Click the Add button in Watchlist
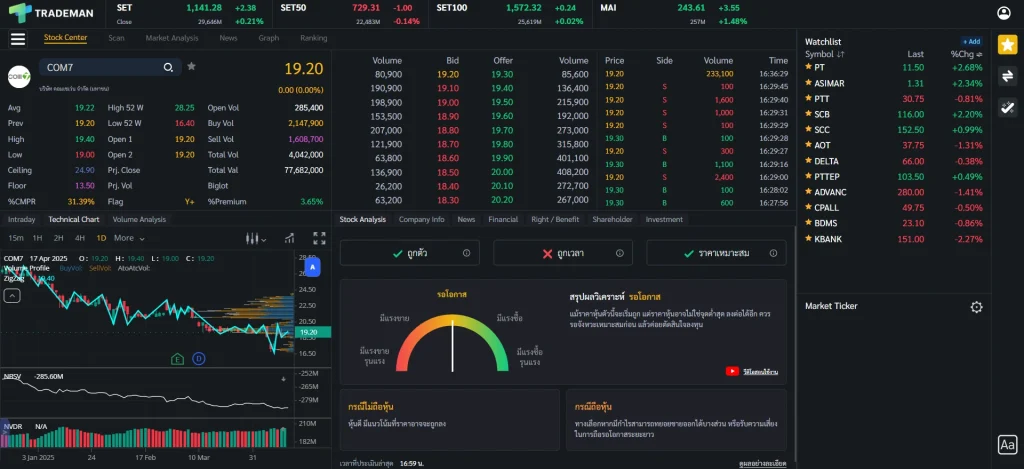This screenshot has height=469, width=1024. coord(971,41)
